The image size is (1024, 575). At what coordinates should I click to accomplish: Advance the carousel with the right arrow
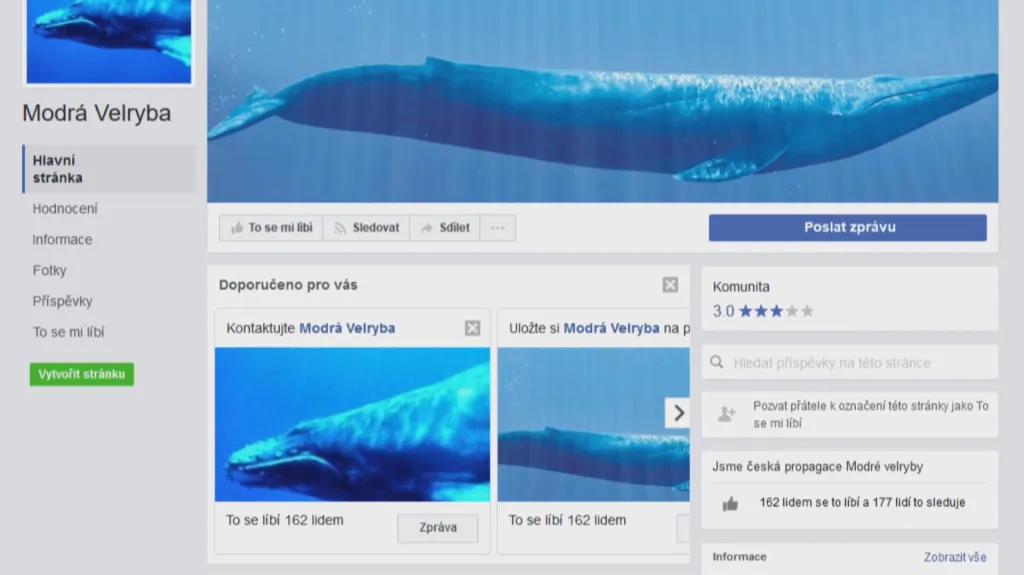(x=678, y=412)
